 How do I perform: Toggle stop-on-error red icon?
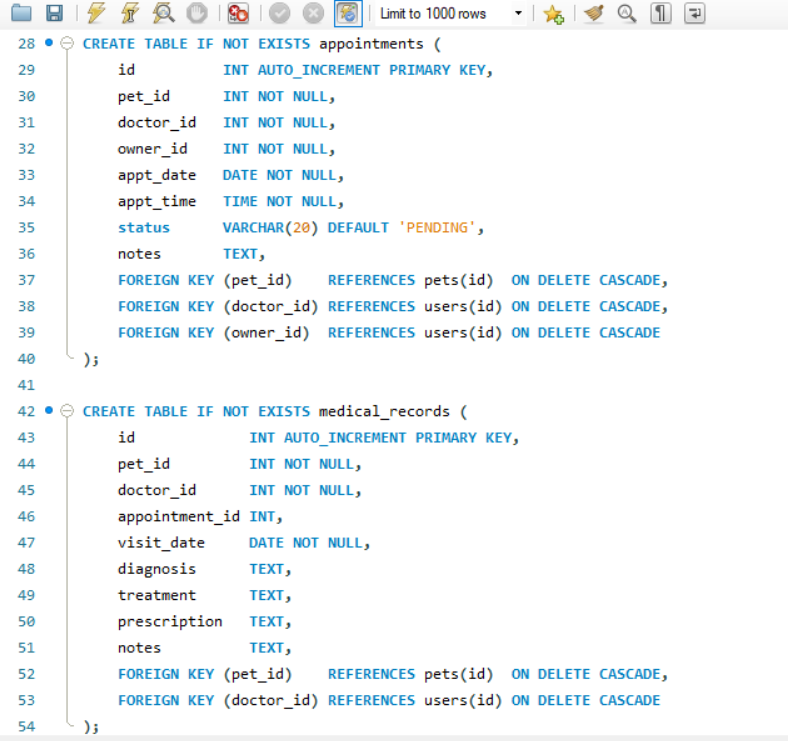(238, 13)
